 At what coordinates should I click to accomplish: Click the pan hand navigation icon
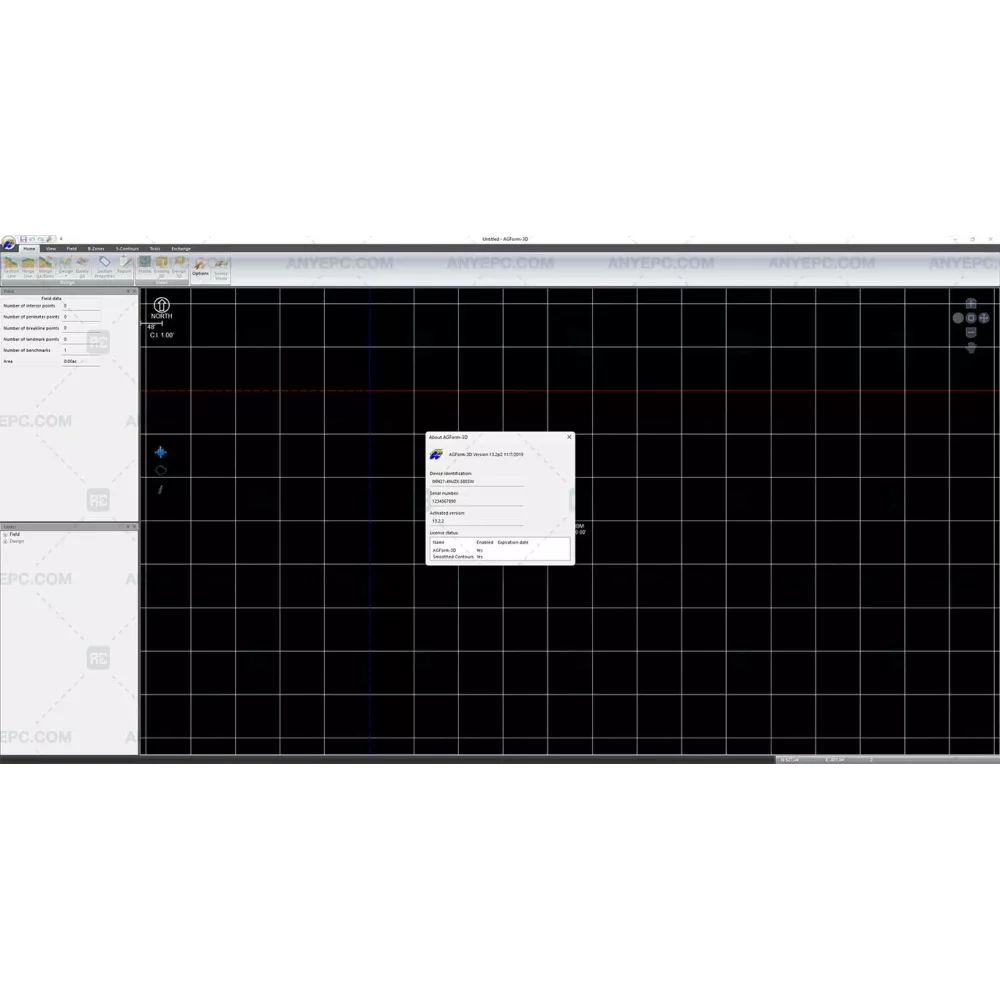(x=970, y=348)
